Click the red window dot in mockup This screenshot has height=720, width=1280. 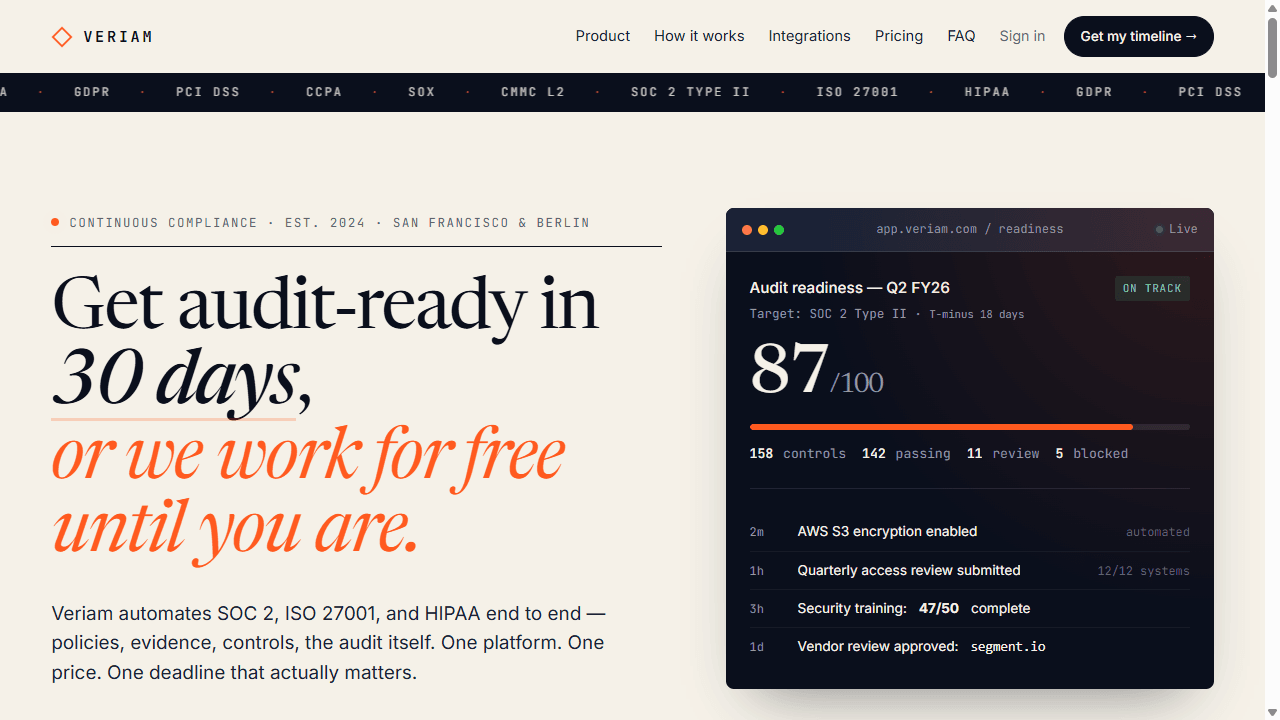click(747, 230)
